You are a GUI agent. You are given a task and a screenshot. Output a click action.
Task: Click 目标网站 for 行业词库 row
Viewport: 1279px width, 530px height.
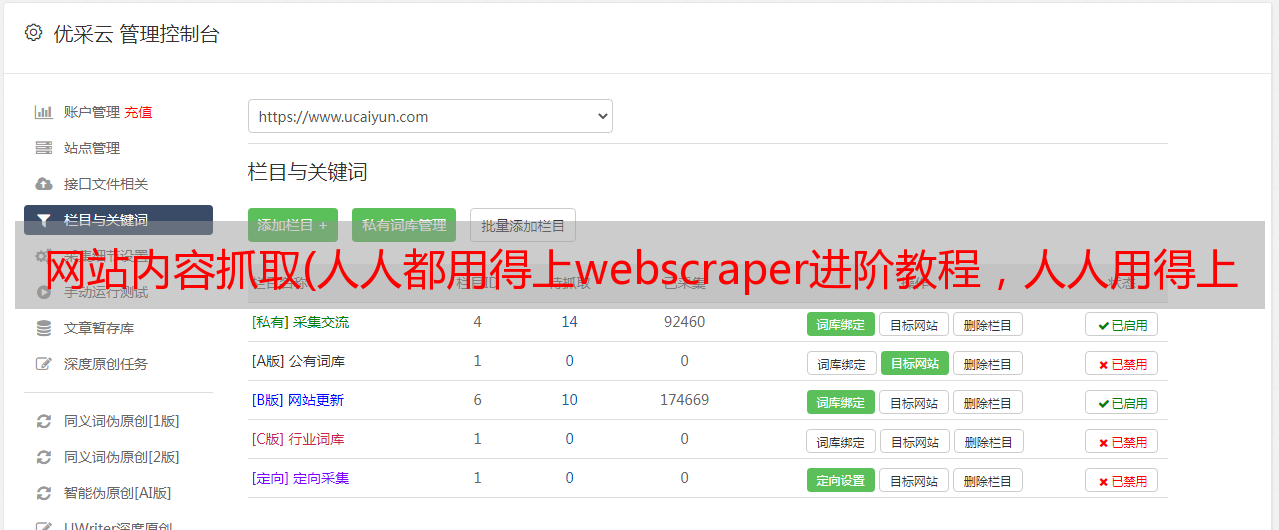tap(916, 441)
